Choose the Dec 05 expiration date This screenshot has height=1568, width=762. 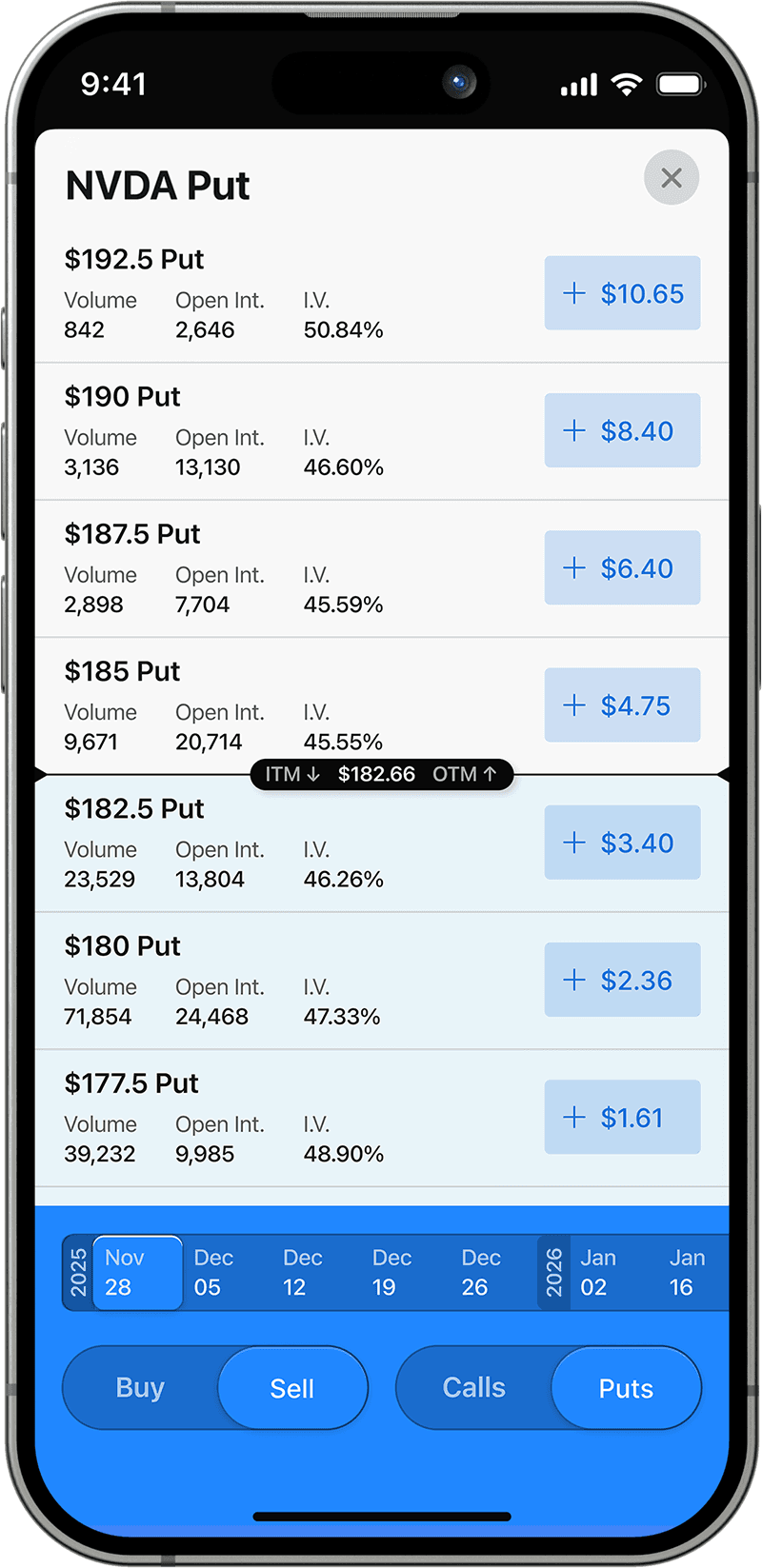213,1273
